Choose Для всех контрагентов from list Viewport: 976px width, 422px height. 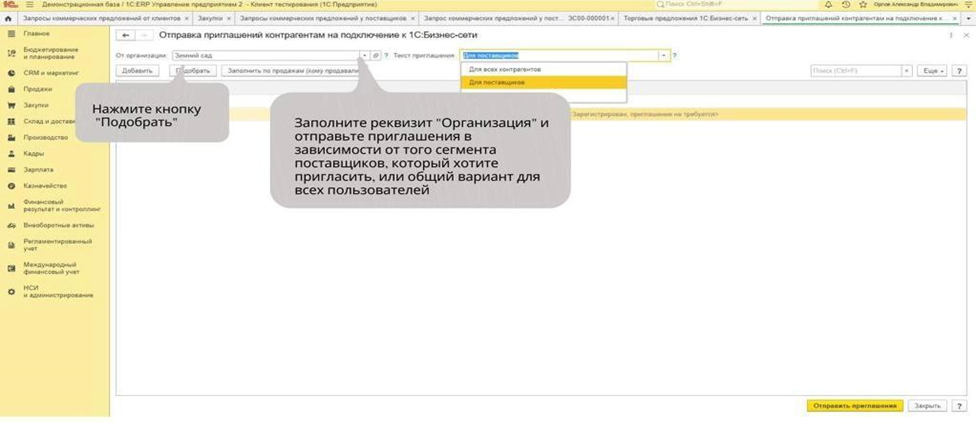[x=543, y=69]
